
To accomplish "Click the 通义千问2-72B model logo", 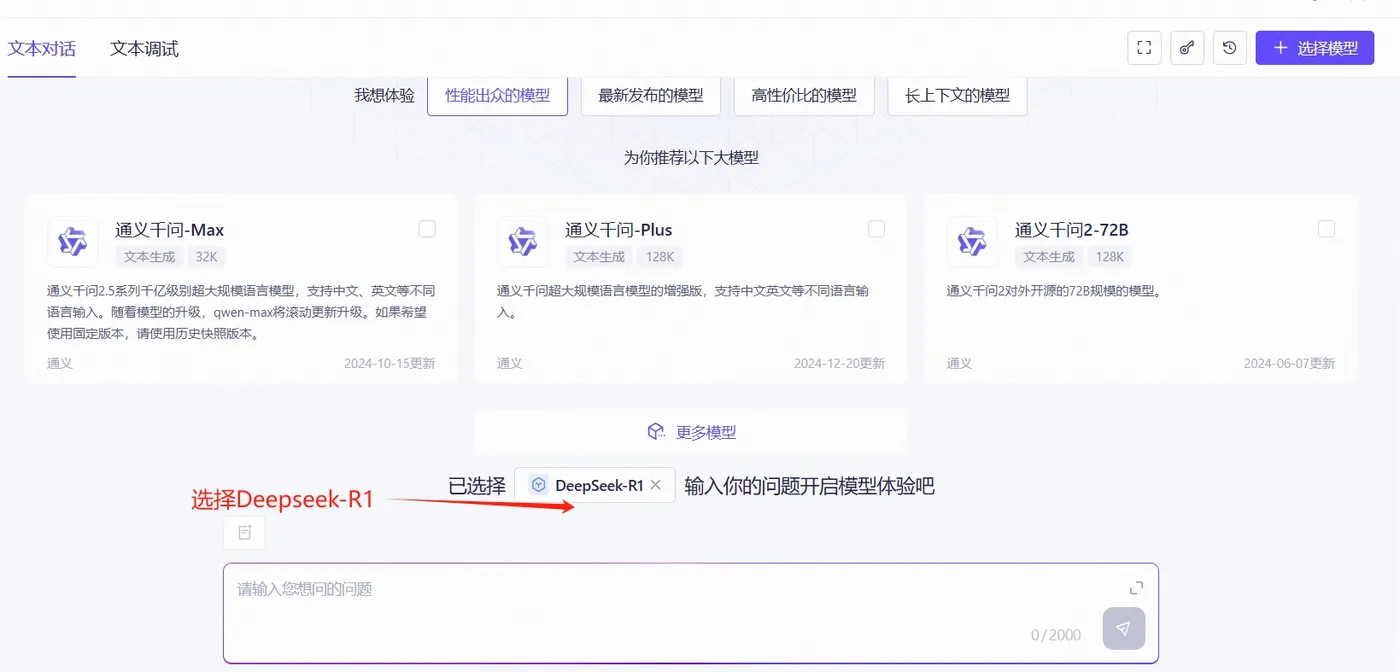I will click(x=972, y=242).
